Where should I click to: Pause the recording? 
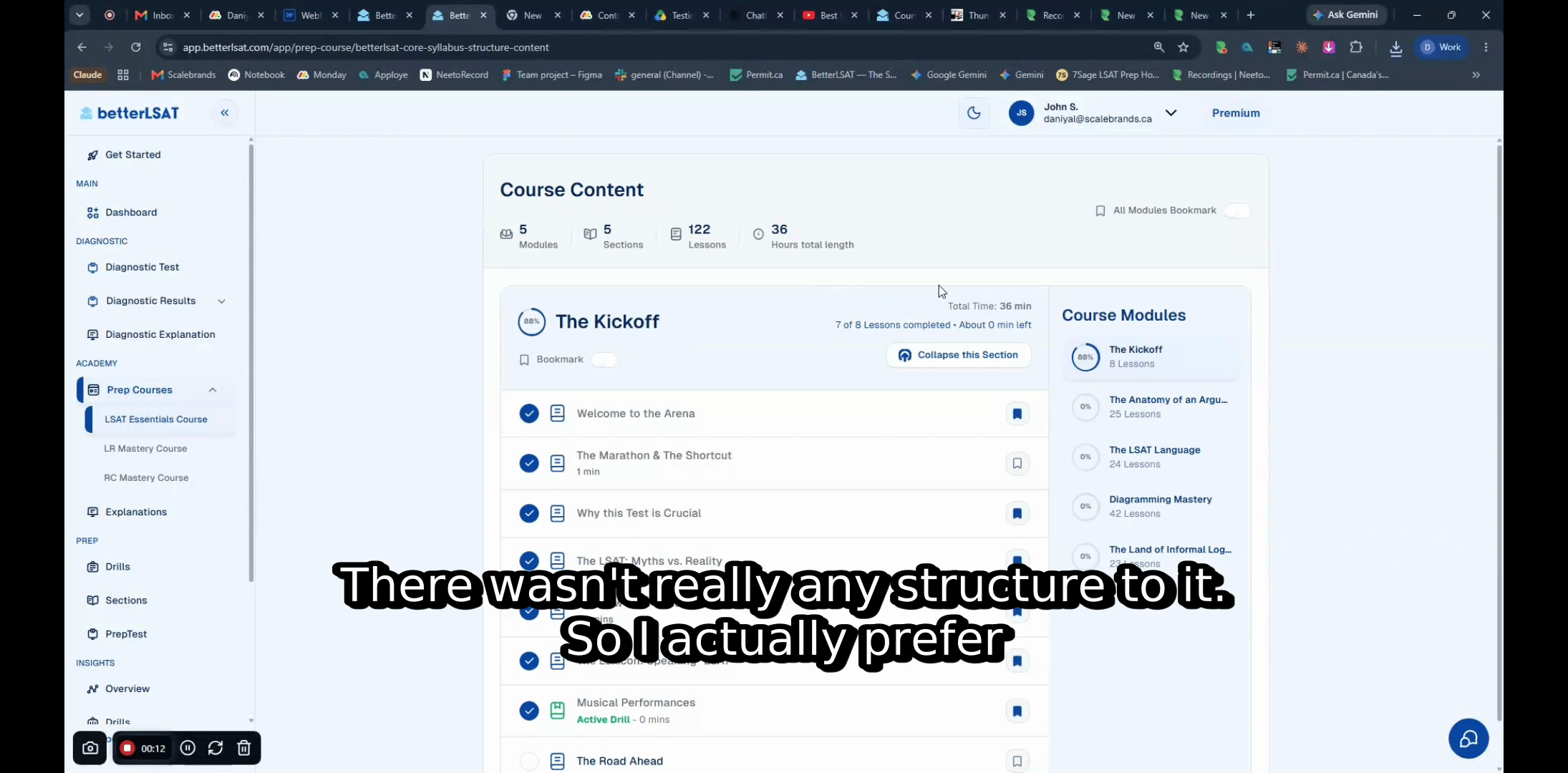coord(188,748)
